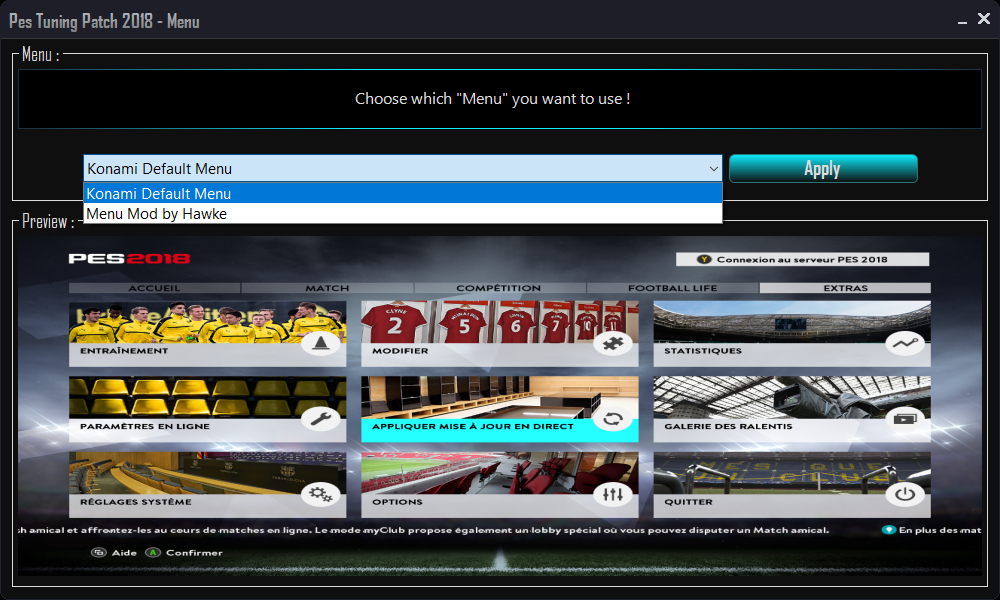Click the live update refresh arrows icon

(613, 419)
